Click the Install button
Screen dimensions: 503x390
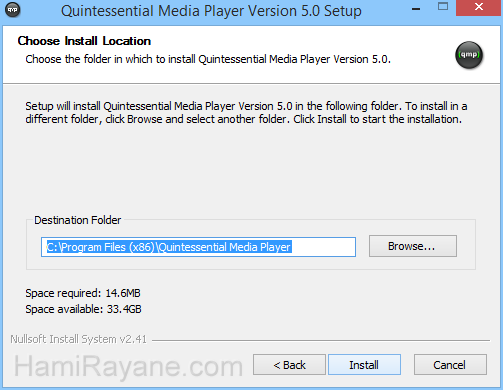(x=364, y=365)
